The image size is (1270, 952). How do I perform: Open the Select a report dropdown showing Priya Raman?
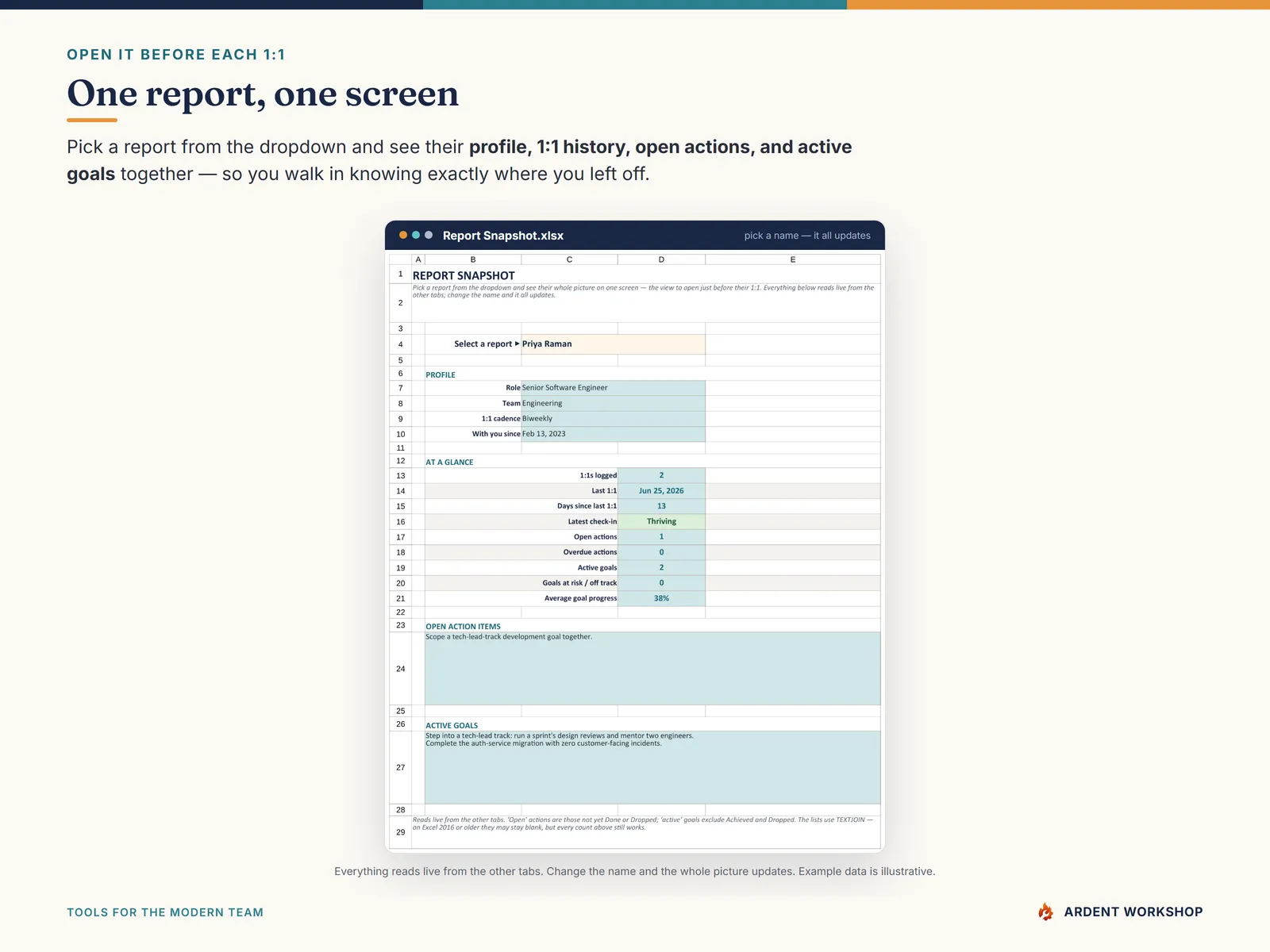pos(613,344)
